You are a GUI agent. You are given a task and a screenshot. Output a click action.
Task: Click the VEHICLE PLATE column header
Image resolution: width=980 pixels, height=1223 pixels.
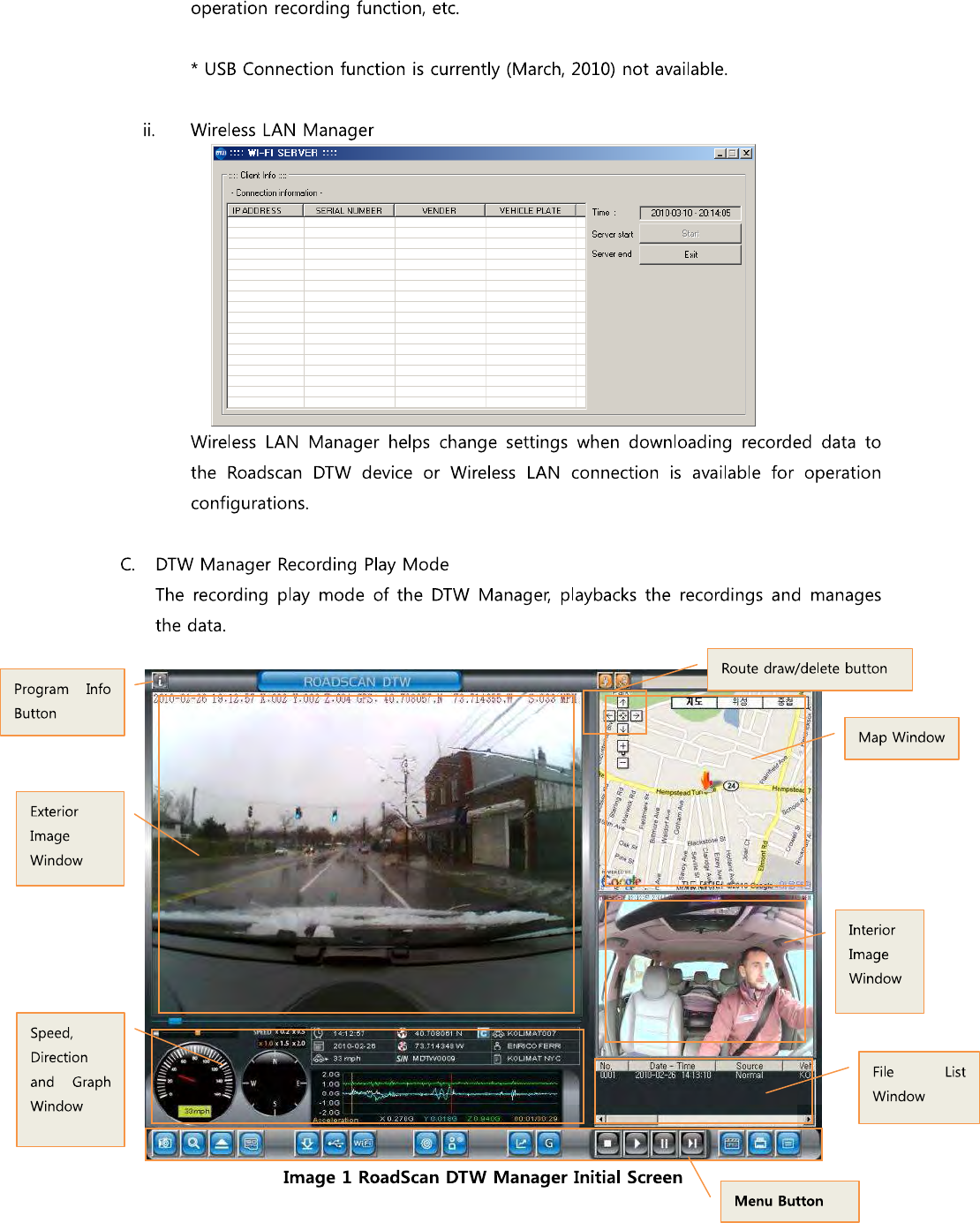531,210
